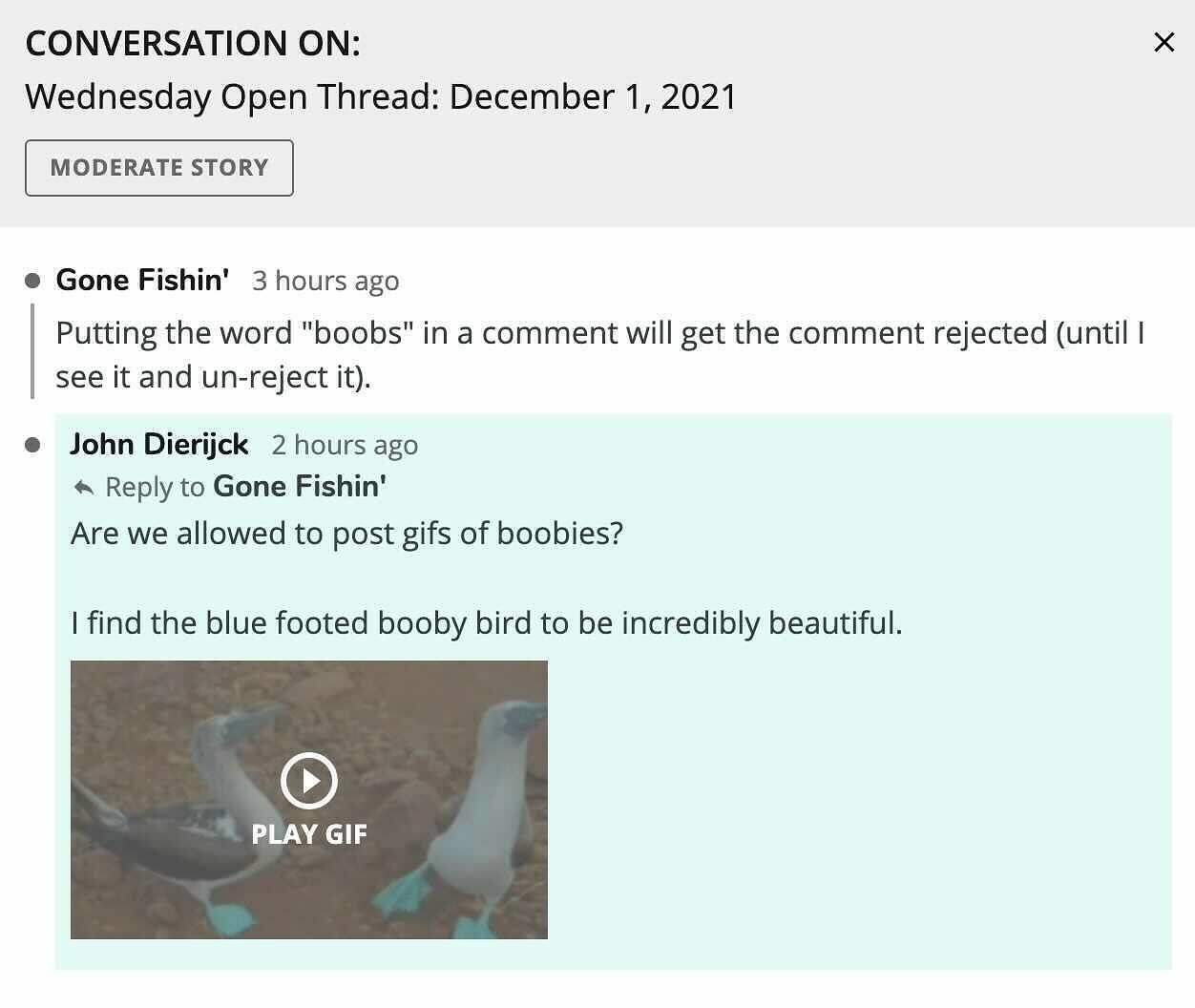Screen dimensions: 1195x1008
Task: Jump to parent via 'Reply to Gone Fishin''
Action: [x=299, y=487]
